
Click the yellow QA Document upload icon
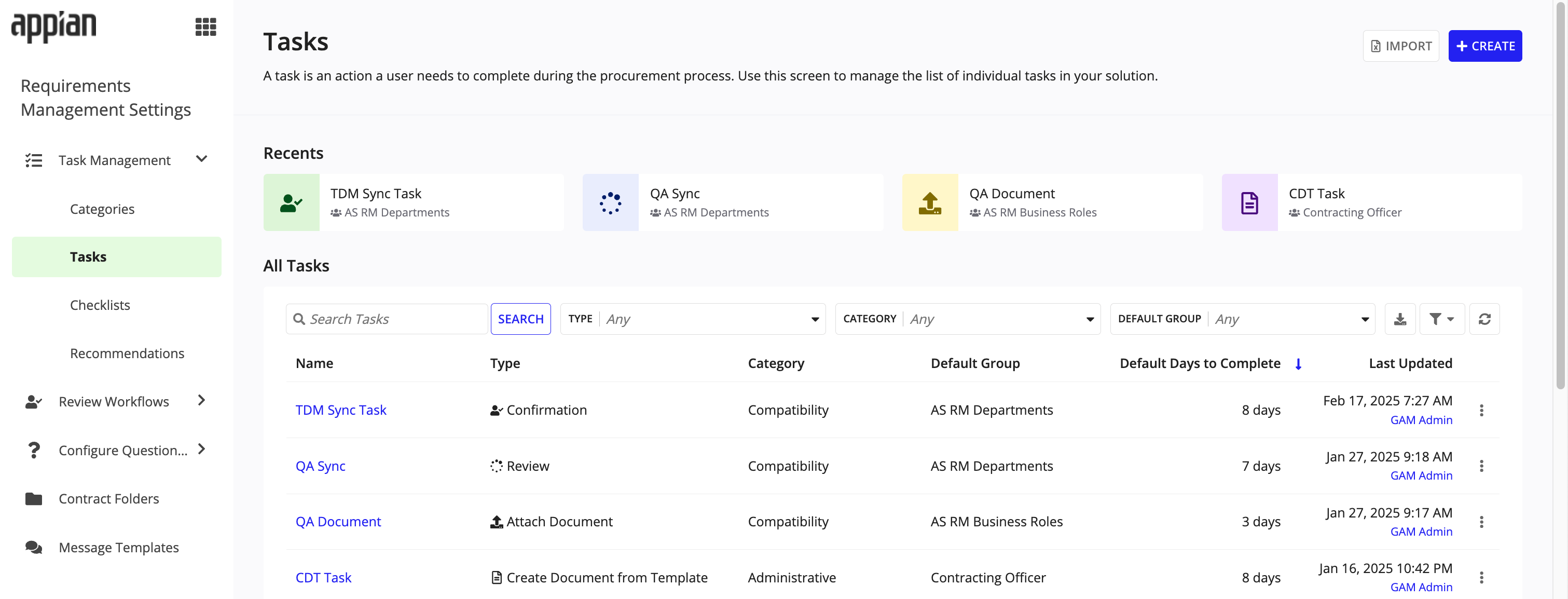[x=930, y=203]
